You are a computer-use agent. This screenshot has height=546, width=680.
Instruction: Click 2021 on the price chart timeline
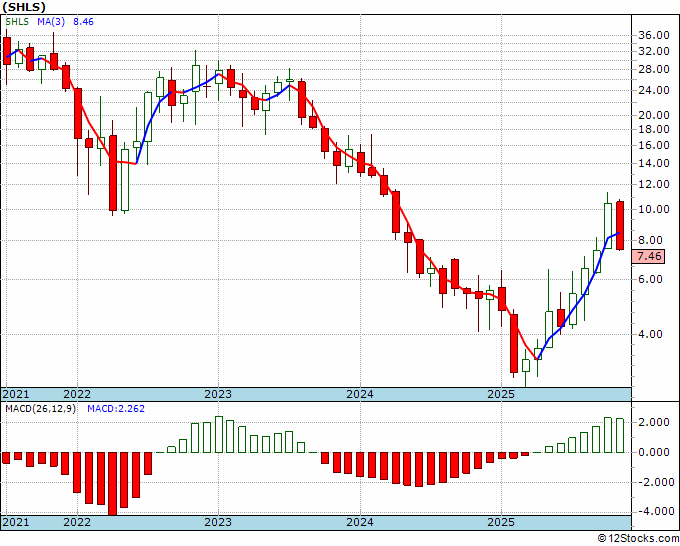16,394
